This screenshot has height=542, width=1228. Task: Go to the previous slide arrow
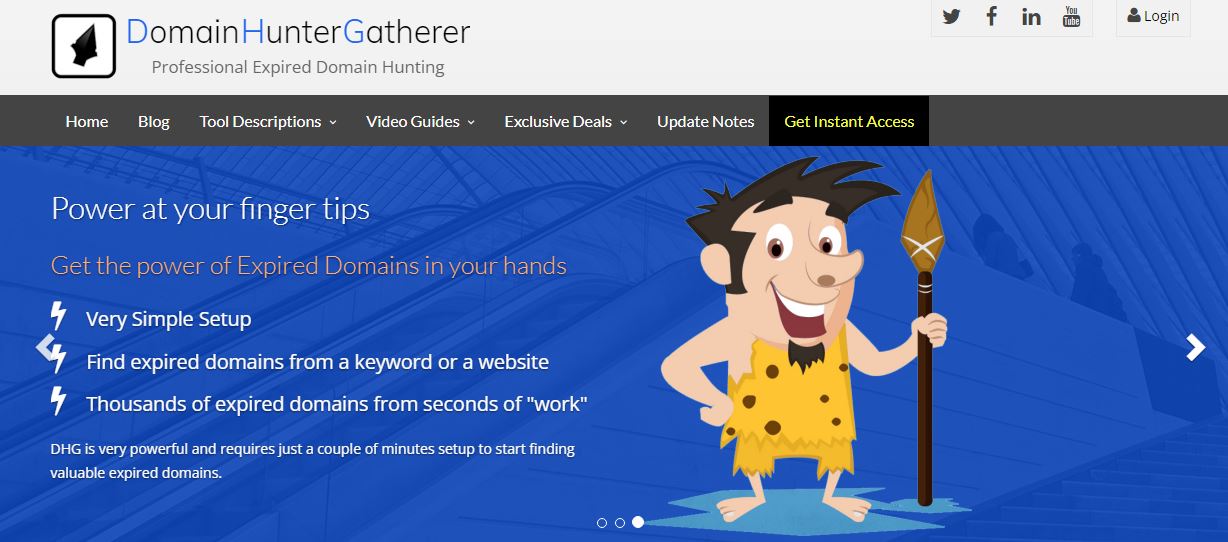click(x=46, y=346)
